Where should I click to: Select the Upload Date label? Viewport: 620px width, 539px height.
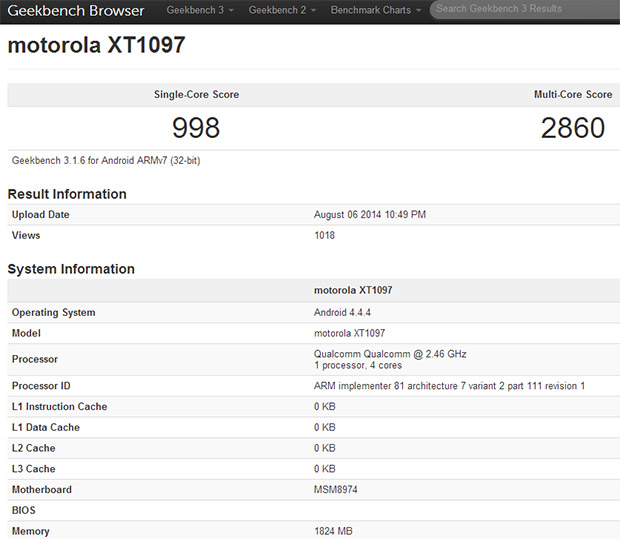[x=41, y=215]
